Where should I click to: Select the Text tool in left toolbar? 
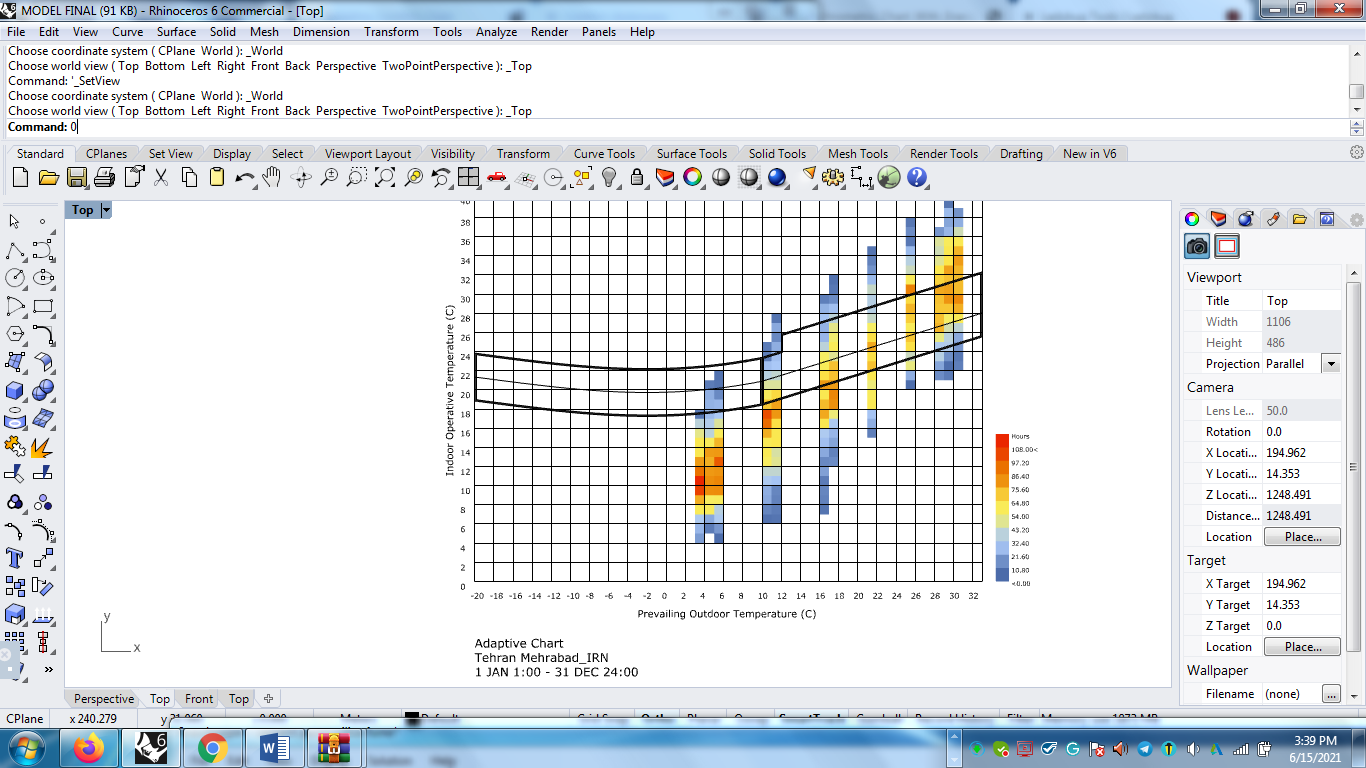click(x=16, y=558)
